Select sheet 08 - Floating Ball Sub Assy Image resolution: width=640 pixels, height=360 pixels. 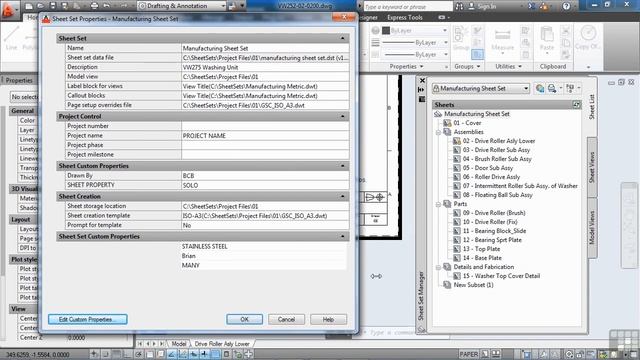pyautogui.click(x=497, y=195)
